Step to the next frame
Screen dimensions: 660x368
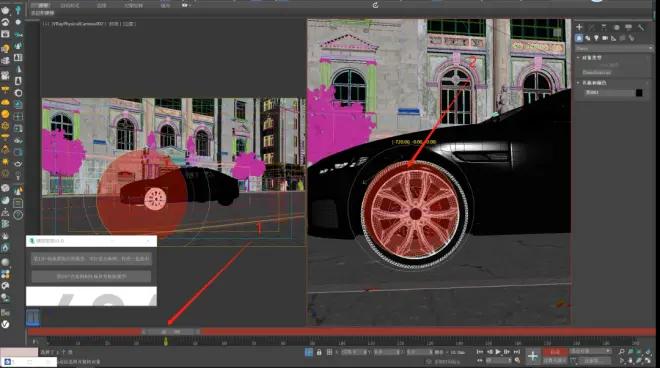[507, 352]
